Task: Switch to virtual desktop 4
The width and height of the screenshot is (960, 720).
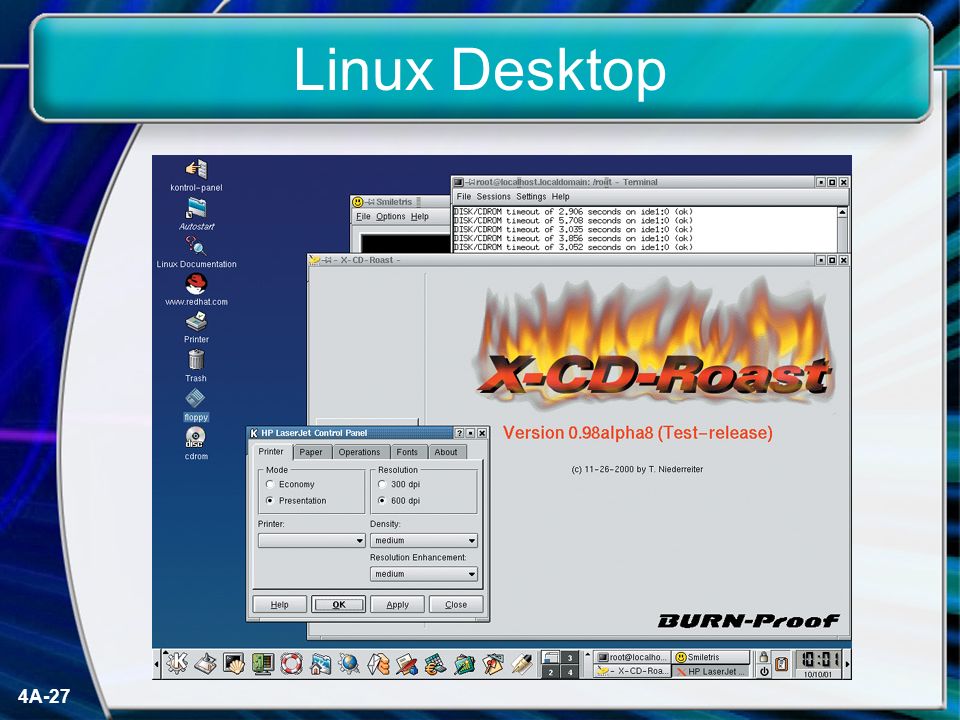Action: (569, 672)
